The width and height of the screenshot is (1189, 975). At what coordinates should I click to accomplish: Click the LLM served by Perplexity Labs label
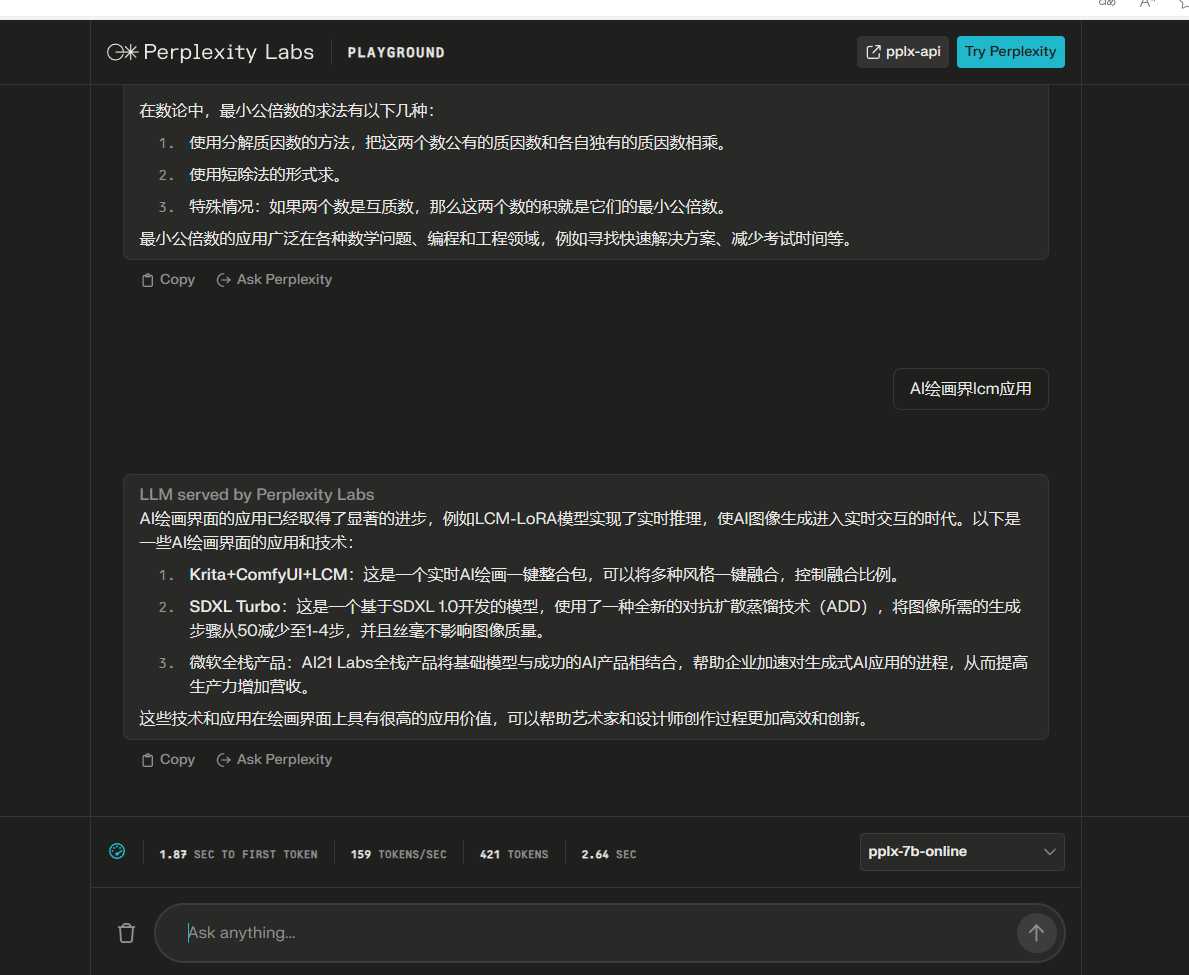256,494
